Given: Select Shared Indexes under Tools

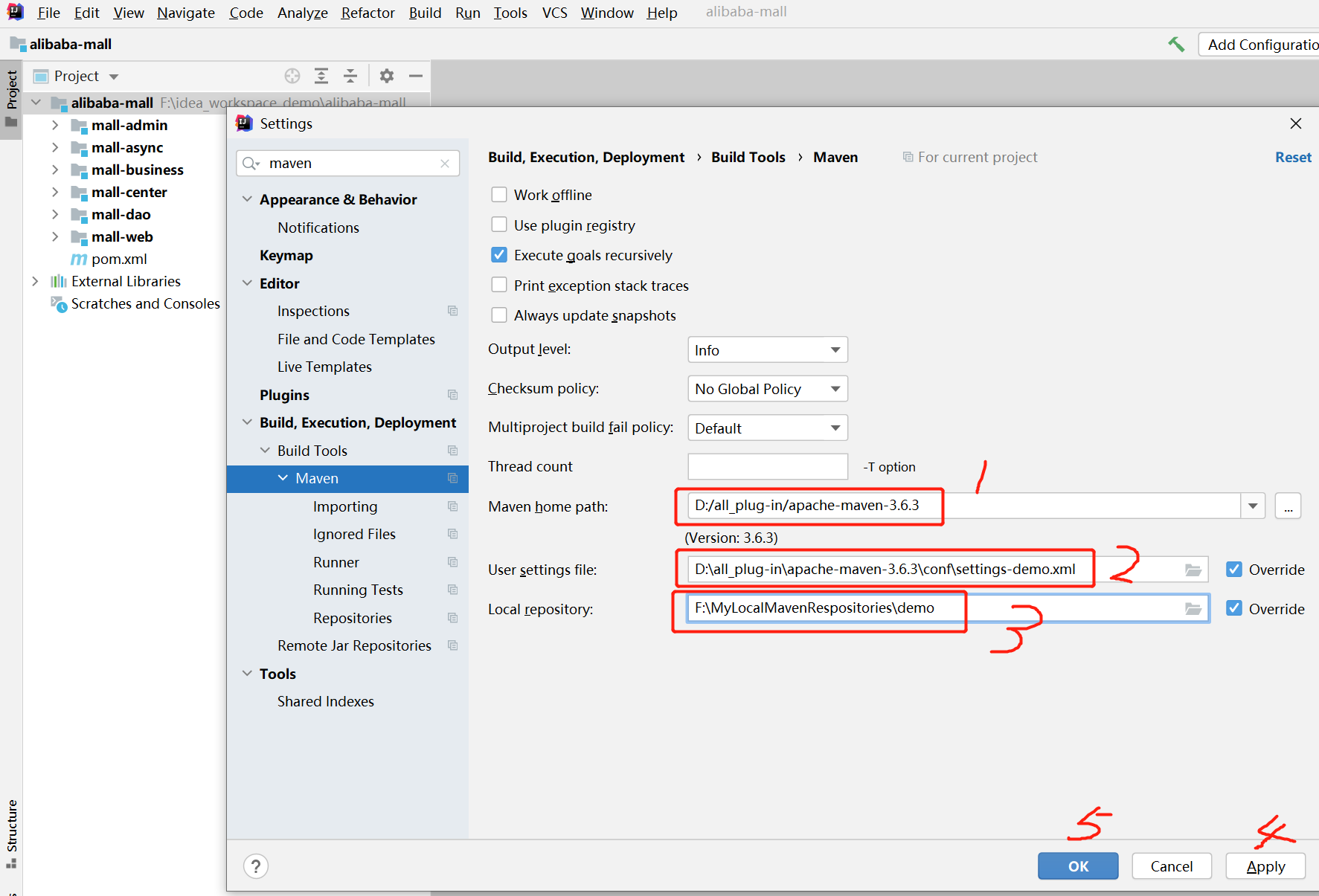Looking at the screenshot, I should pyautogui.click(x=326, y=701).
